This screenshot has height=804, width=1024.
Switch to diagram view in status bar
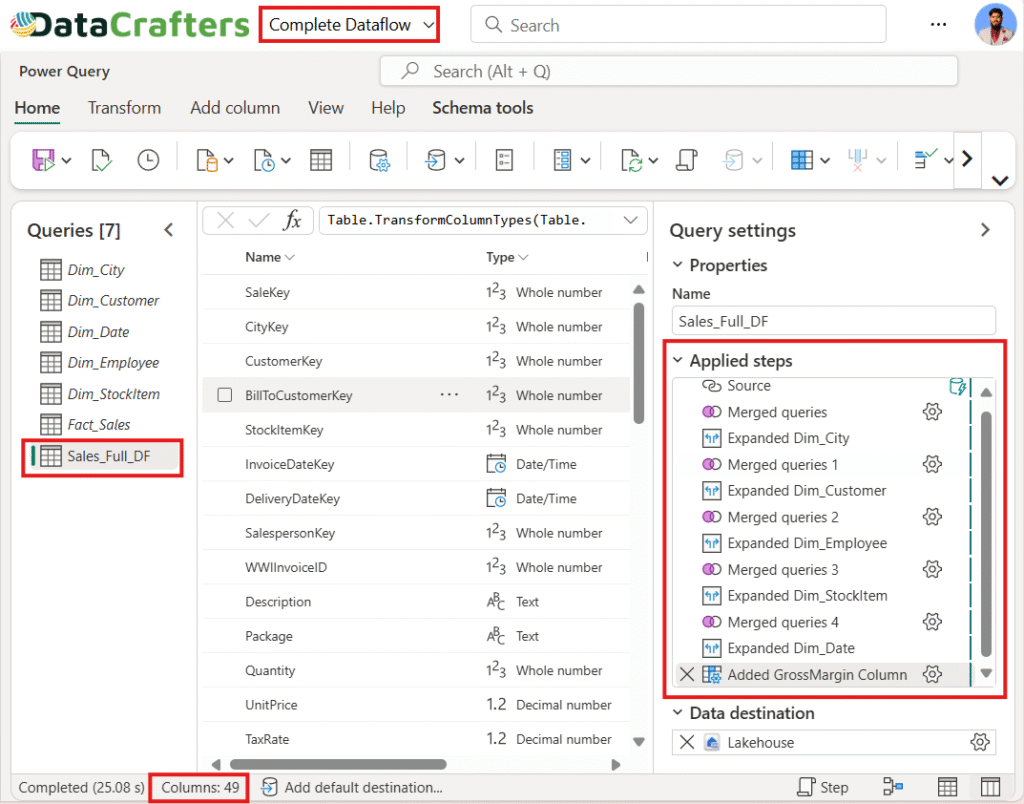coord(894,787)
